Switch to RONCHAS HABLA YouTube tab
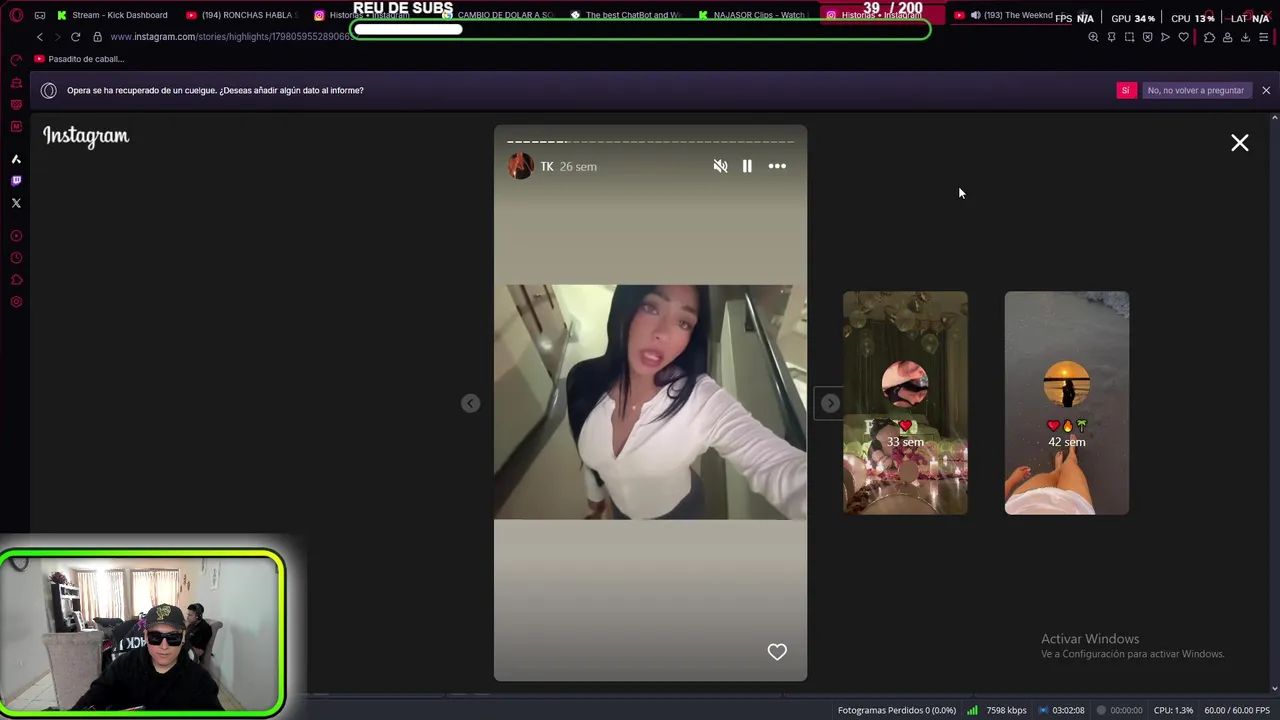Image resolution: width=1280 pixels, height=720 pixels. click(241, 15)
